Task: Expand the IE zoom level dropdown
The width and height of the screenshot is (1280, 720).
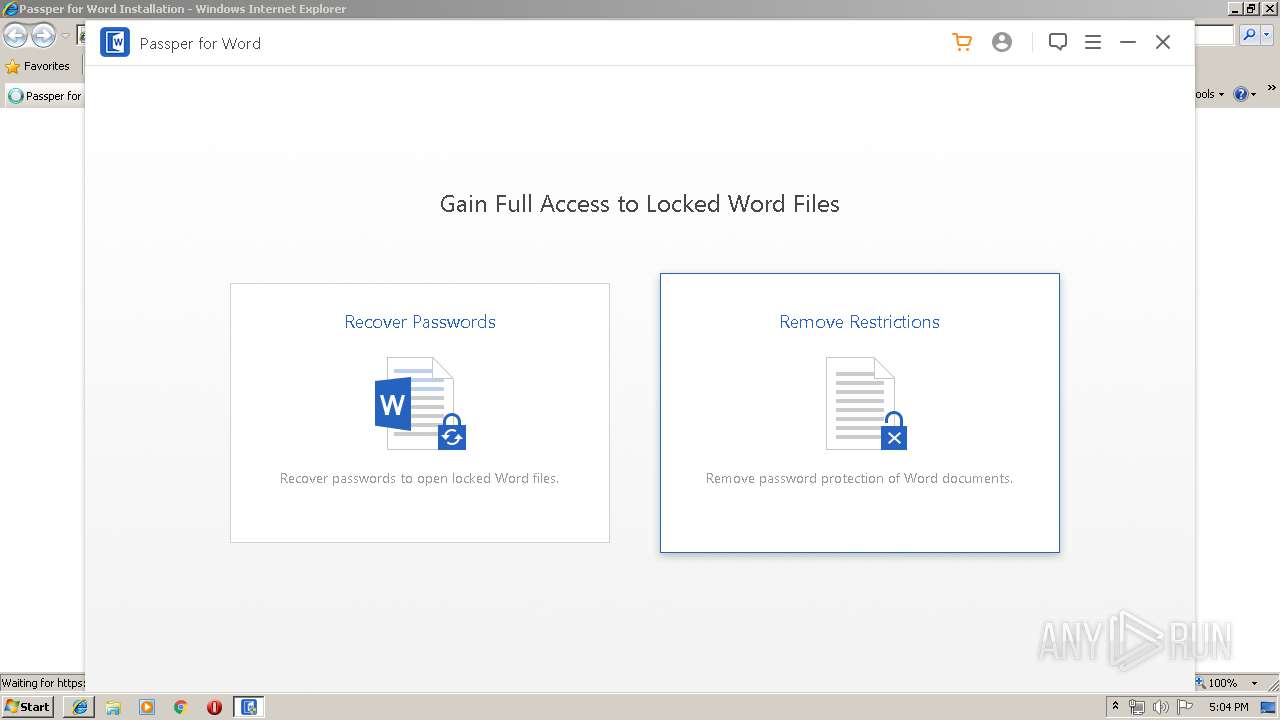Action: coord(1254,683)
